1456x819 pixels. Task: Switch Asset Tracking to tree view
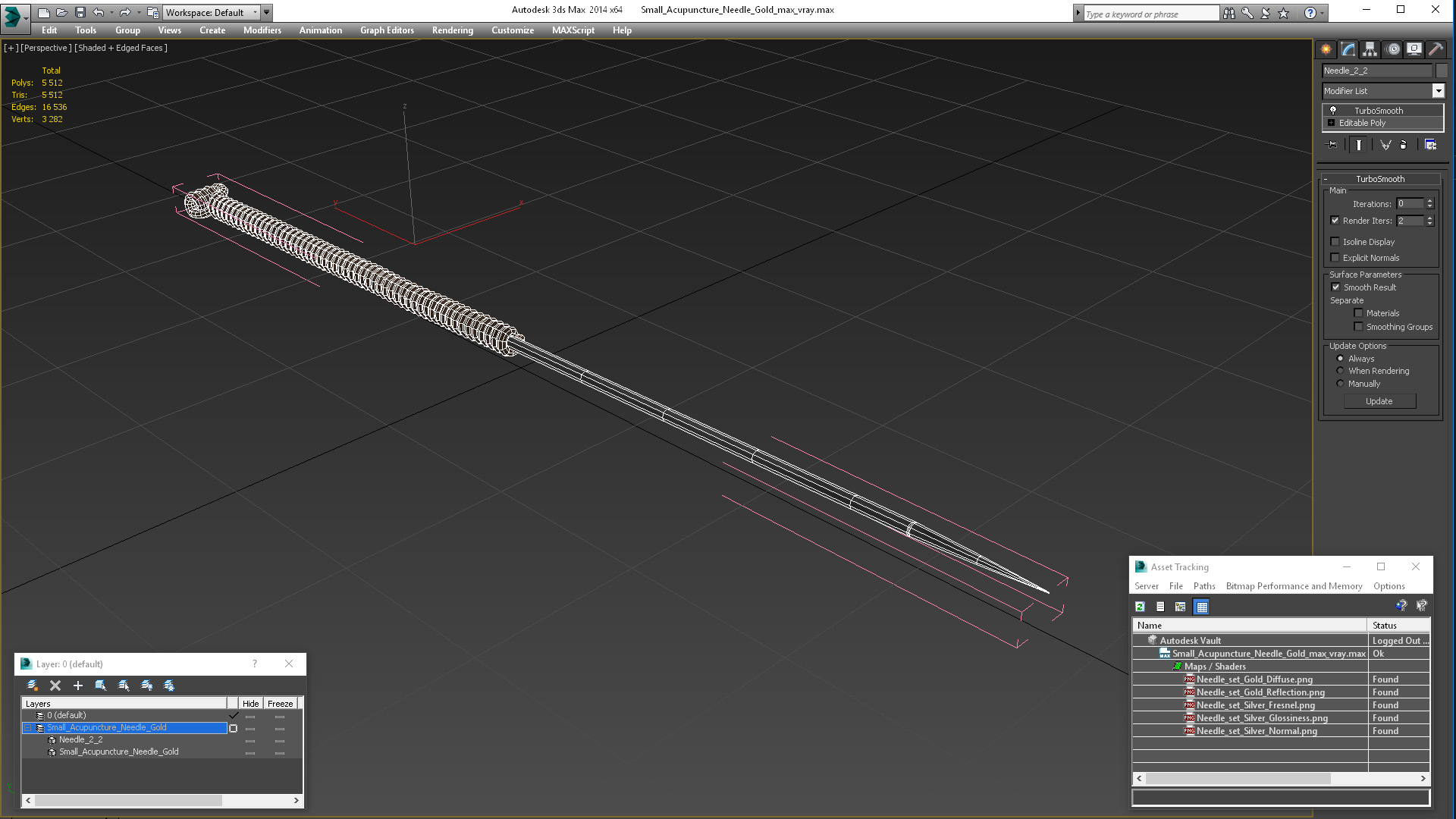pos(1181,607)
